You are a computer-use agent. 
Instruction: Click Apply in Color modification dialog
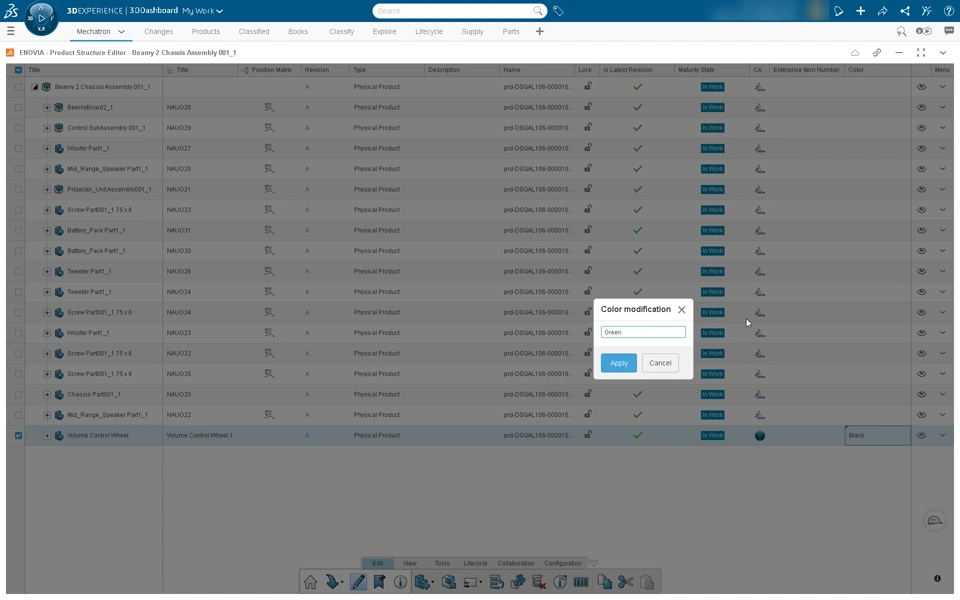coord(618,363)
